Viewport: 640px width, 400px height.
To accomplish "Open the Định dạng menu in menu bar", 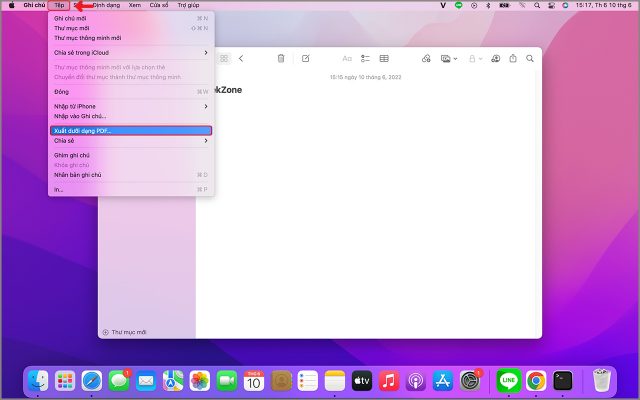I will click(x=106, y=5).
